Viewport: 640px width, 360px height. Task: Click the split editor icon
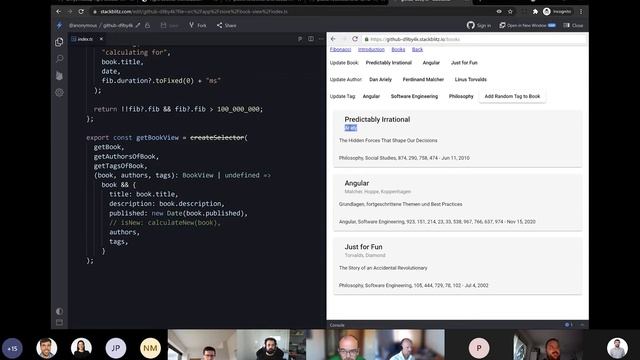pyautogui.click(x=311, y=39)
